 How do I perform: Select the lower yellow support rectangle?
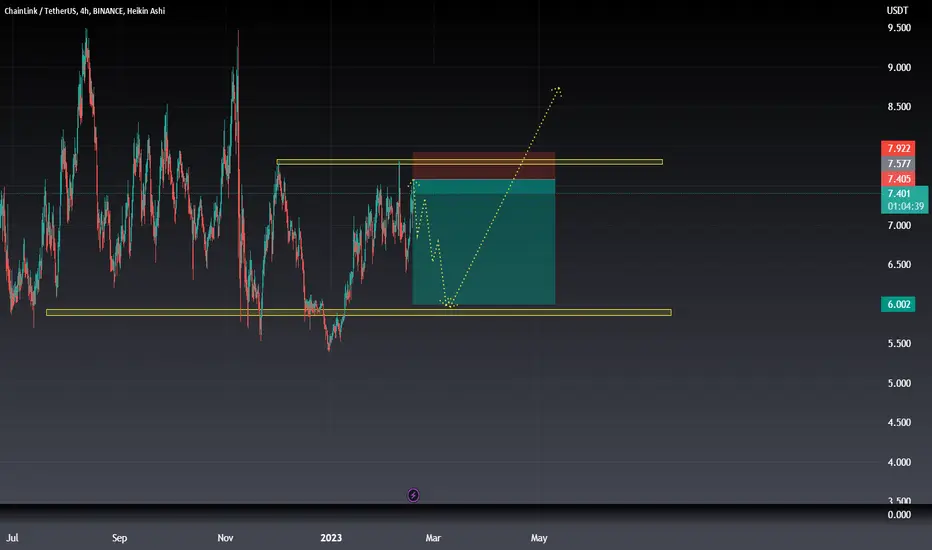tap(358, 312)
